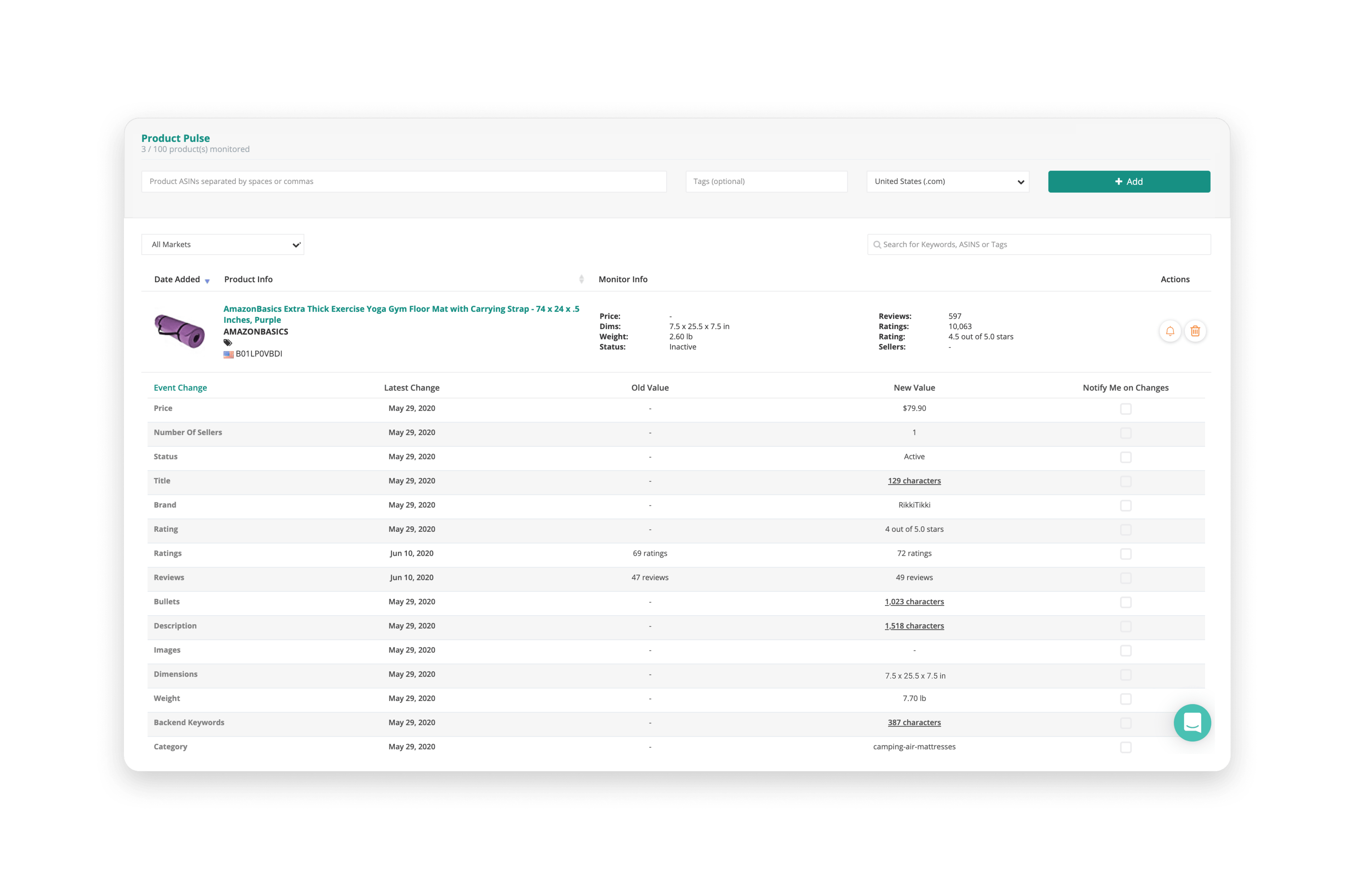Click the purple yoga mat thumbnail

point(179,331)
